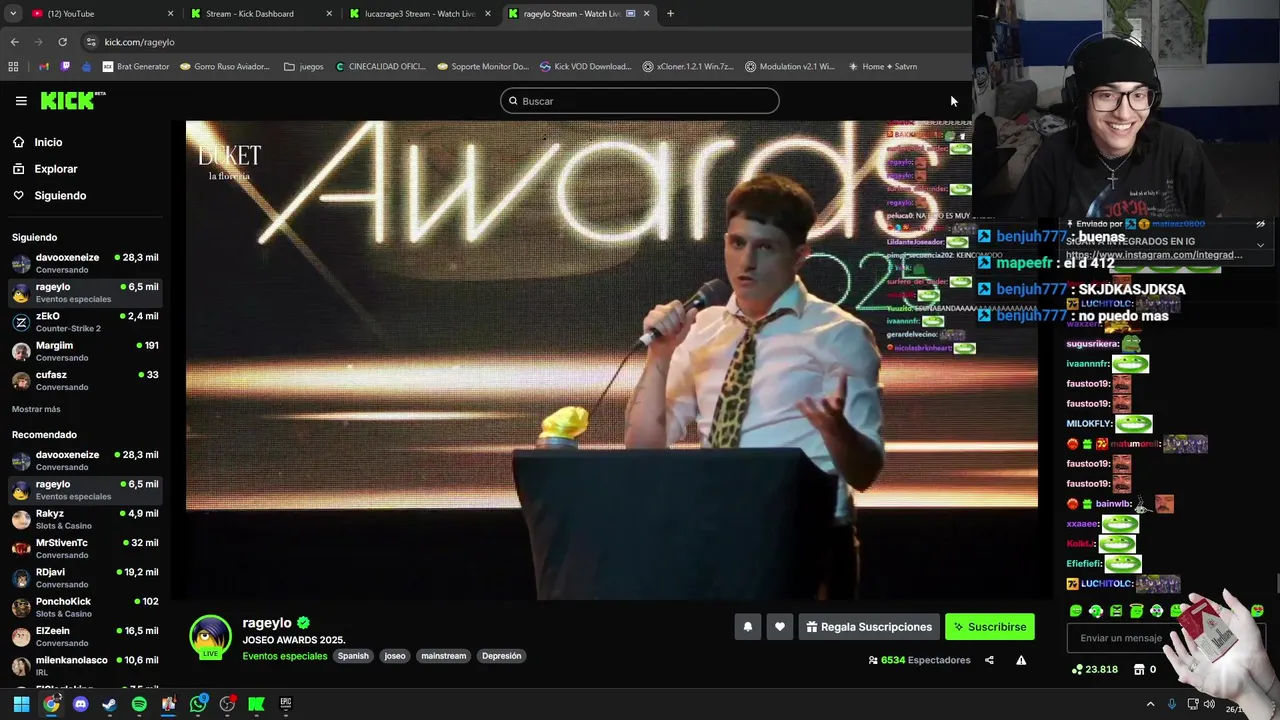Open MrStivenTc recommended channel

pos(85,548)
